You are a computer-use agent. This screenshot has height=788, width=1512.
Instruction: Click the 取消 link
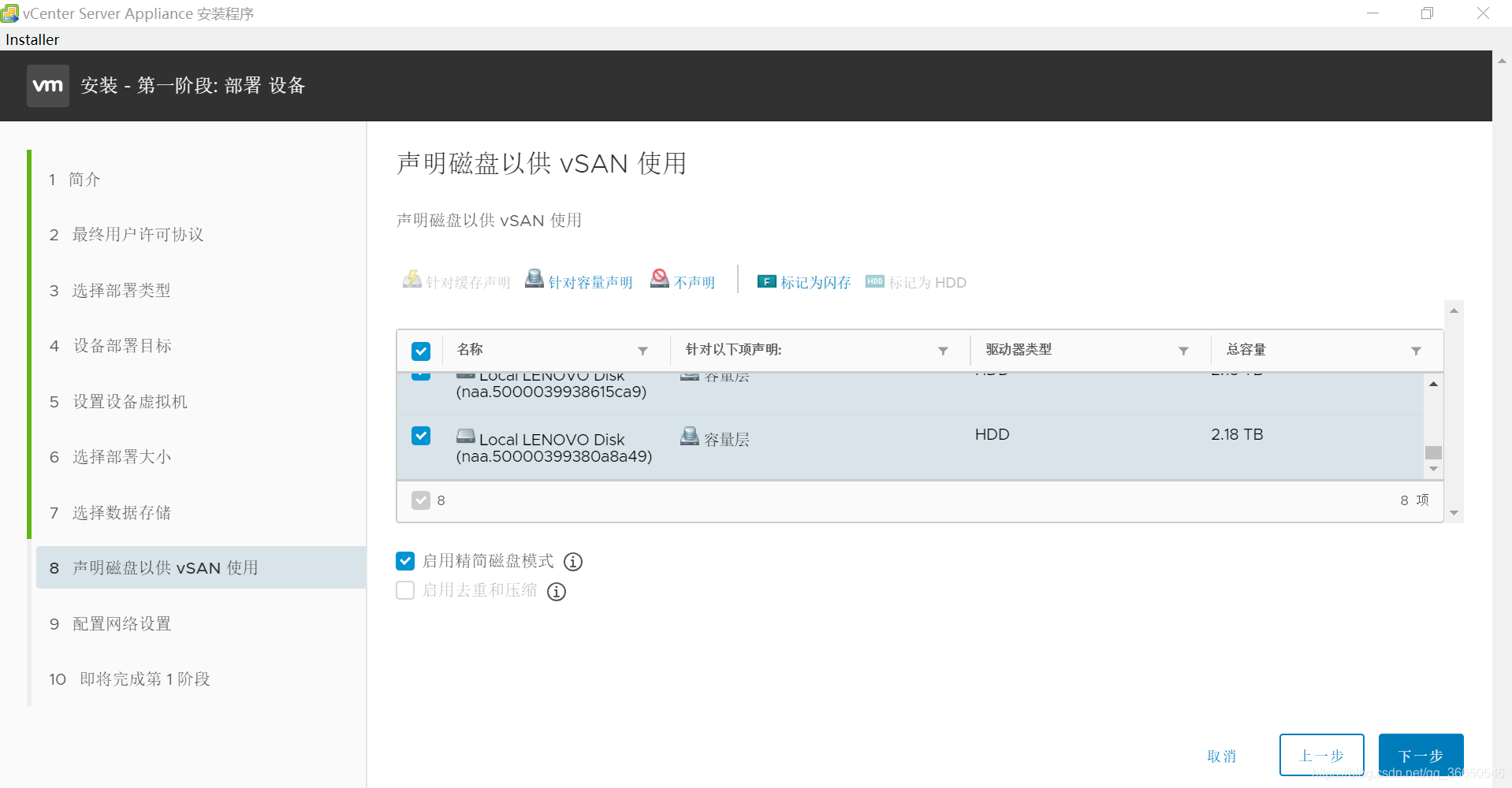click(x=1222, y=756)
